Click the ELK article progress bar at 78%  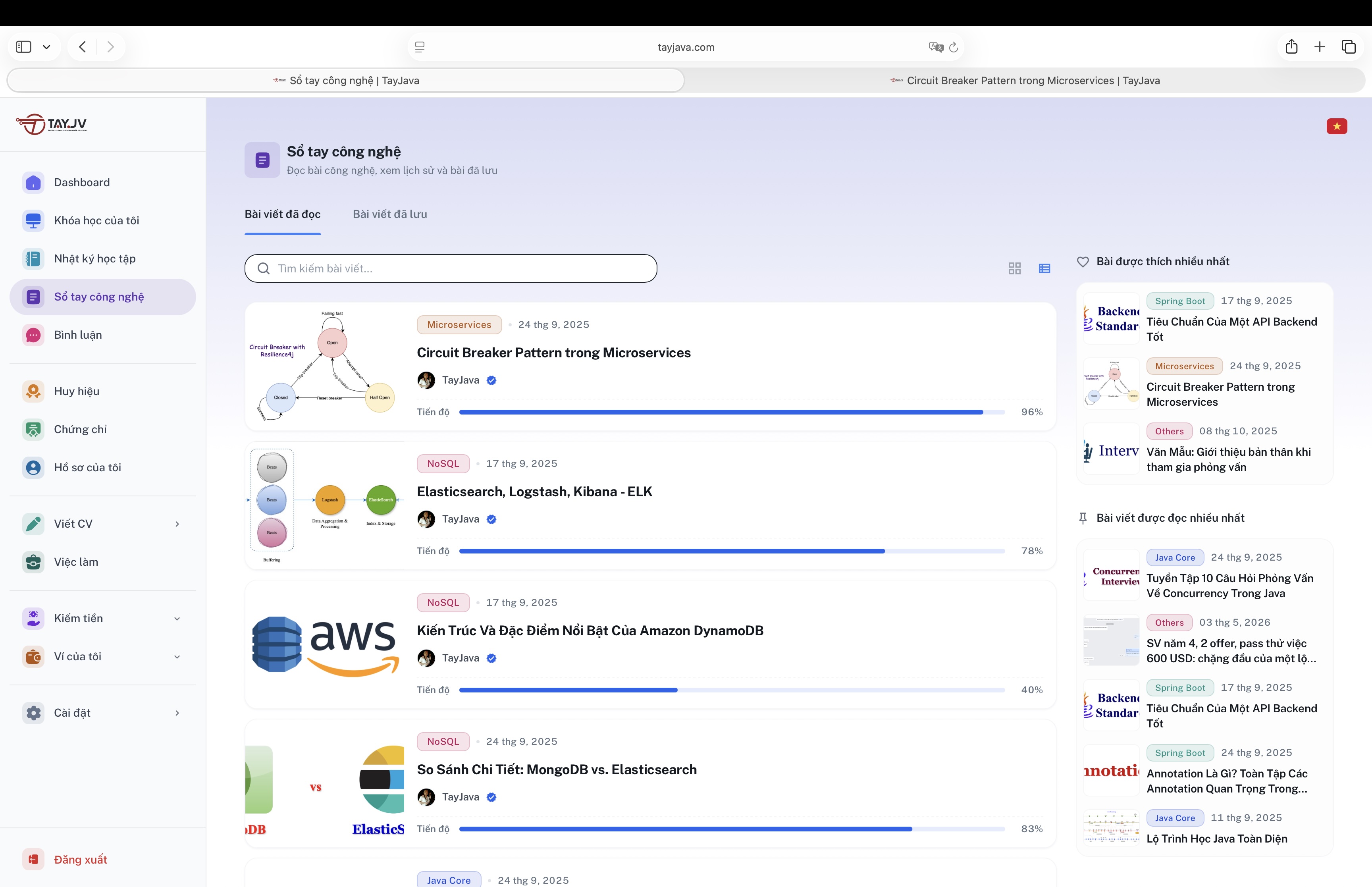click(x=732, y=551)
